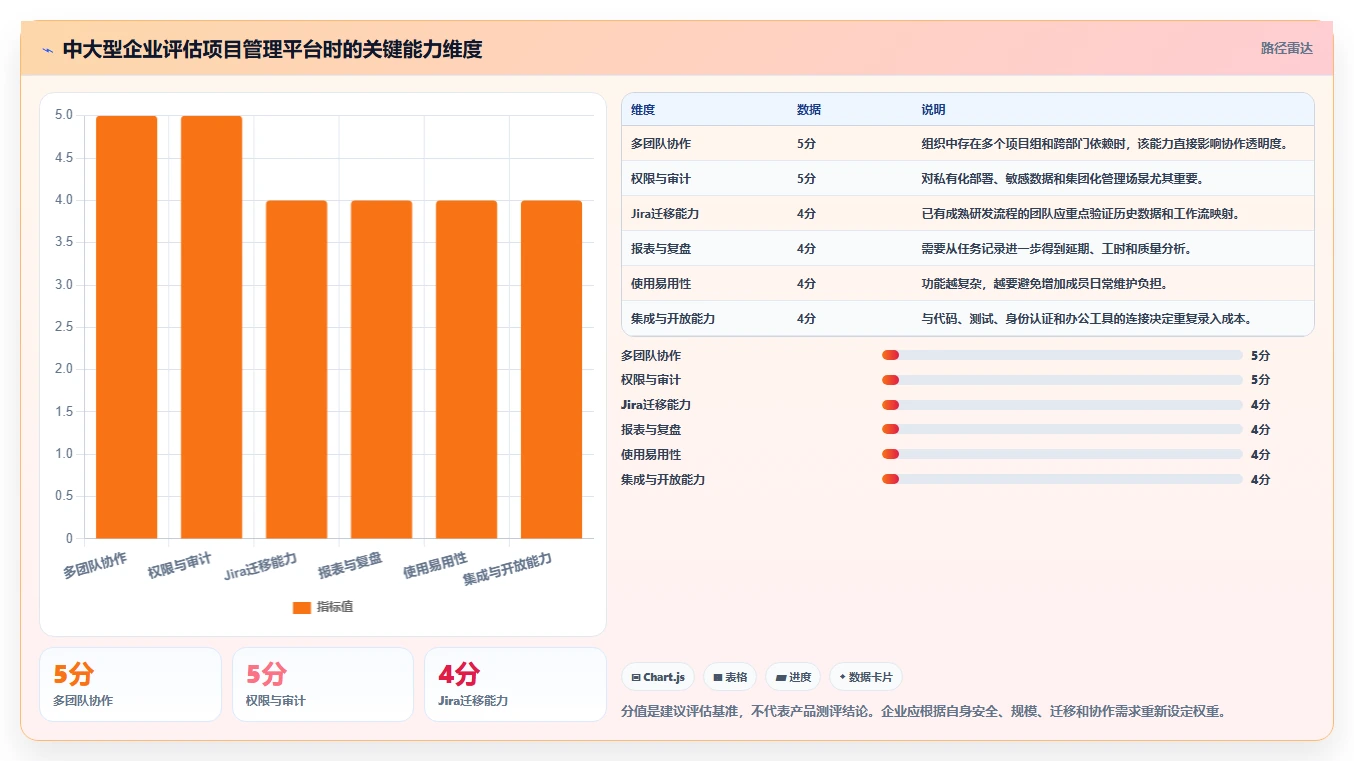1354x761 pixels.
Task: Click the 进度 chip
Action: click(793, 677)
